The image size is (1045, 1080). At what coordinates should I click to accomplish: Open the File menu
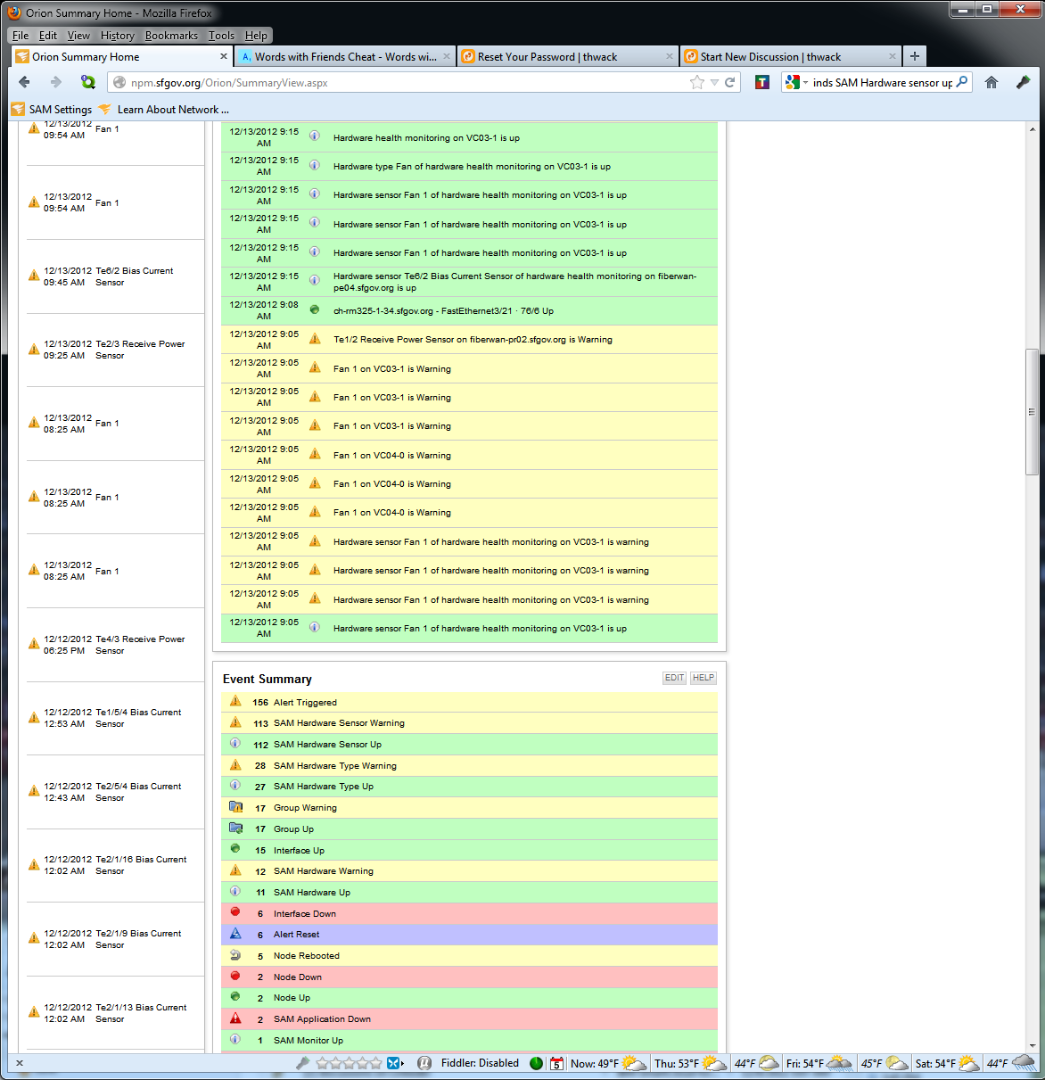pos(21,35)
